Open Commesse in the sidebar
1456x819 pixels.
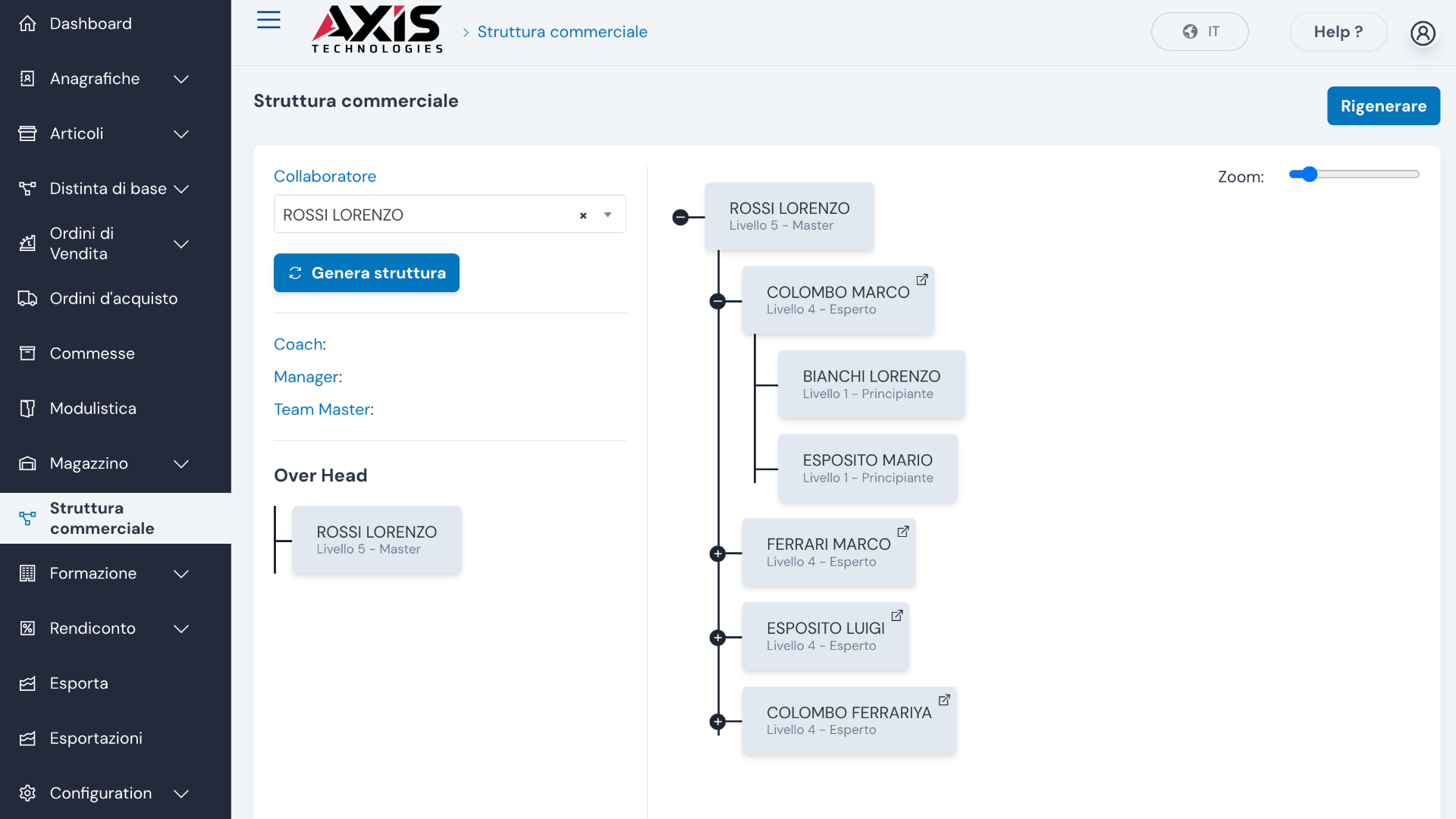coord(92,353)
